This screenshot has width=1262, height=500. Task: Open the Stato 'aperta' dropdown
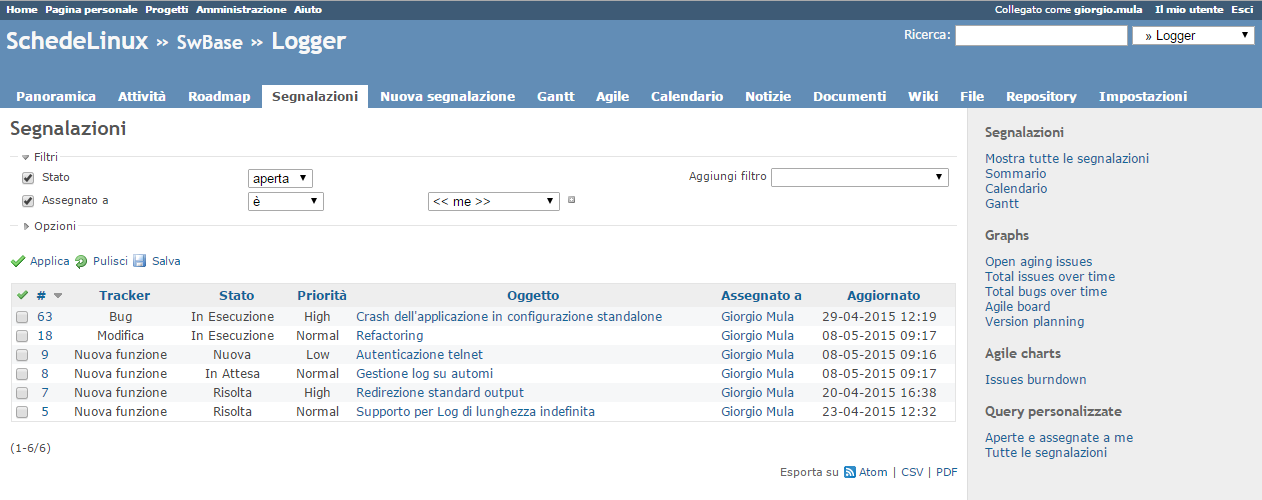point(280,178)
